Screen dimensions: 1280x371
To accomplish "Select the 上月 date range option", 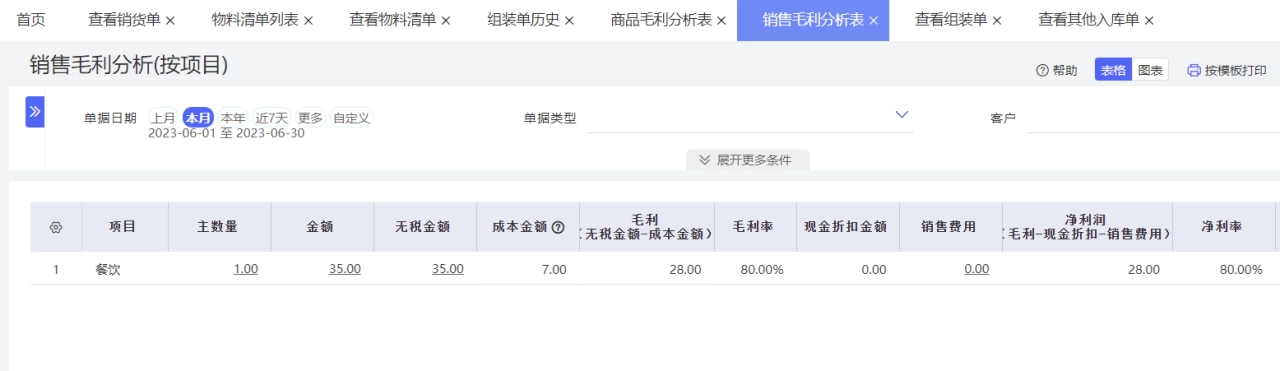I will coord(163,118).
